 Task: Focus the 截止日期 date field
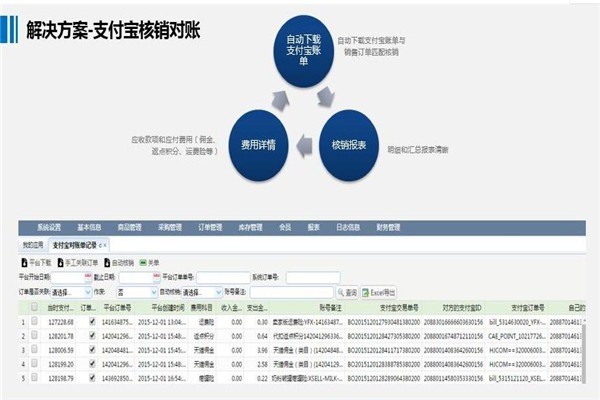136,277
